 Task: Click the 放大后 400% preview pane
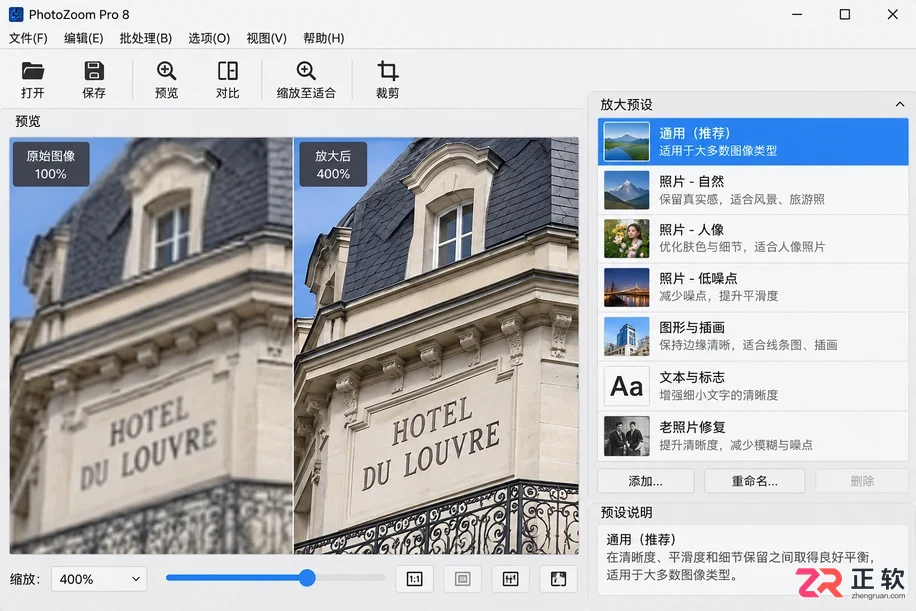point(436,345)
